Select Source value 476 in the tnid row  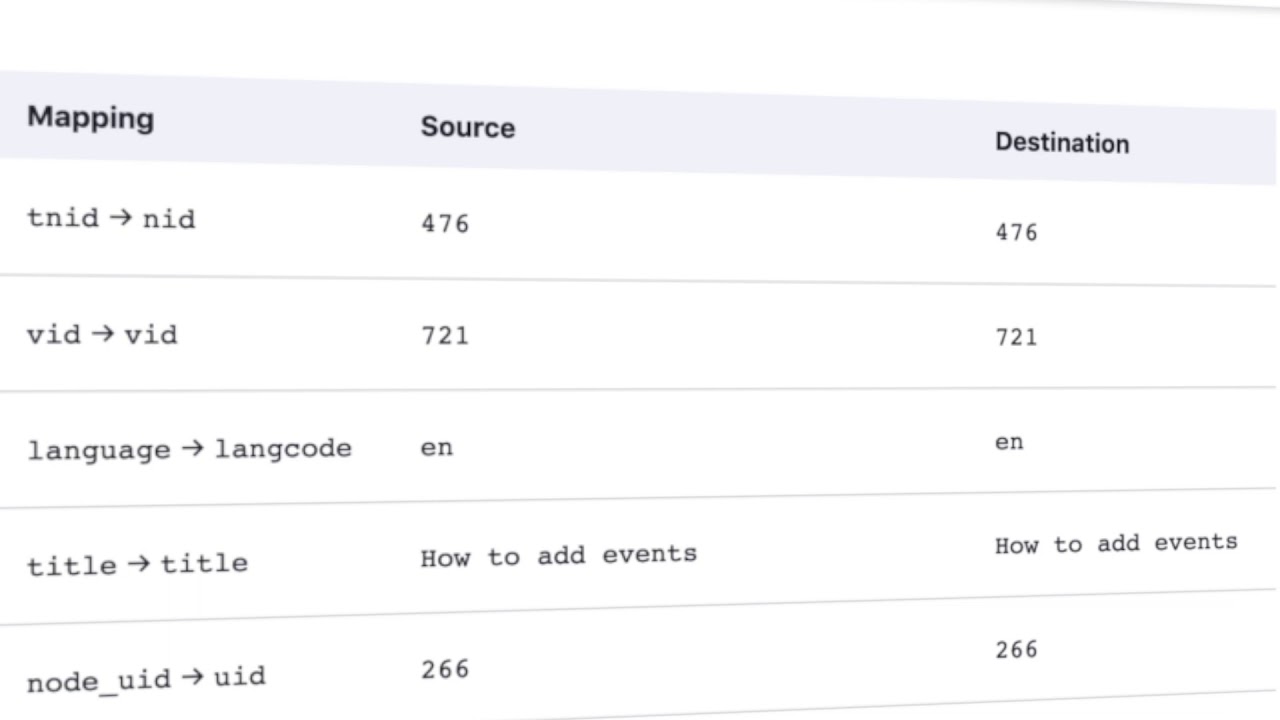pyautogui.click(x=445, y=223)
